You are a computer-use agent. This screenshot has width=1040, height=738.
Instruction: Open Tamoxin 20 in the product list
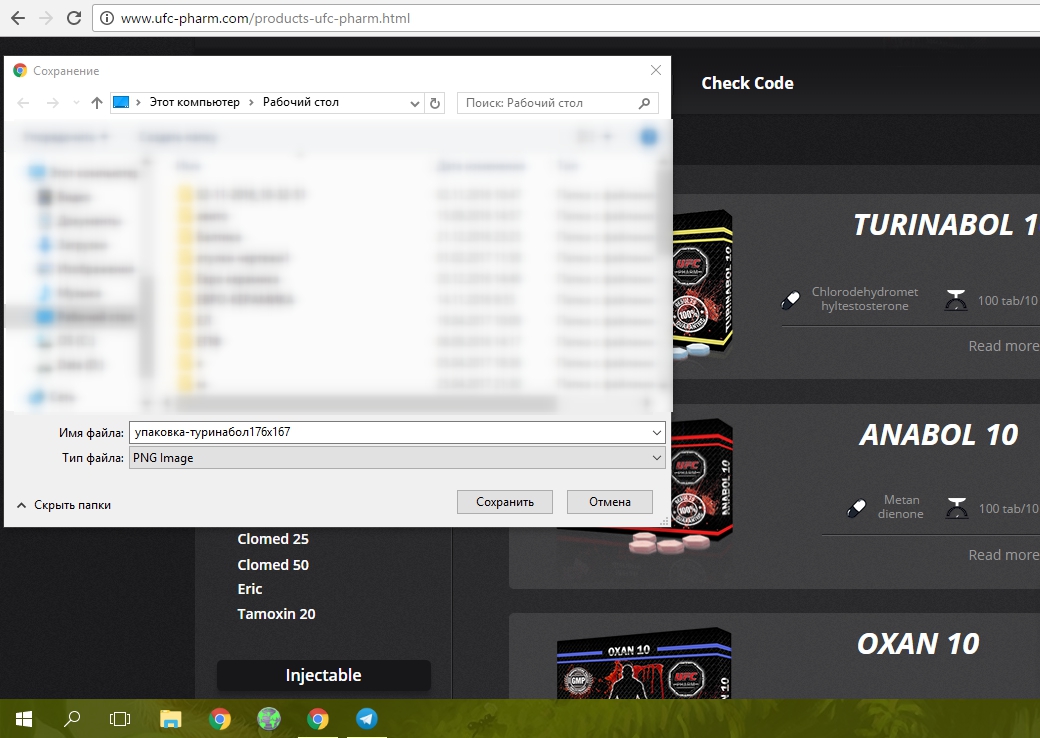276,614
